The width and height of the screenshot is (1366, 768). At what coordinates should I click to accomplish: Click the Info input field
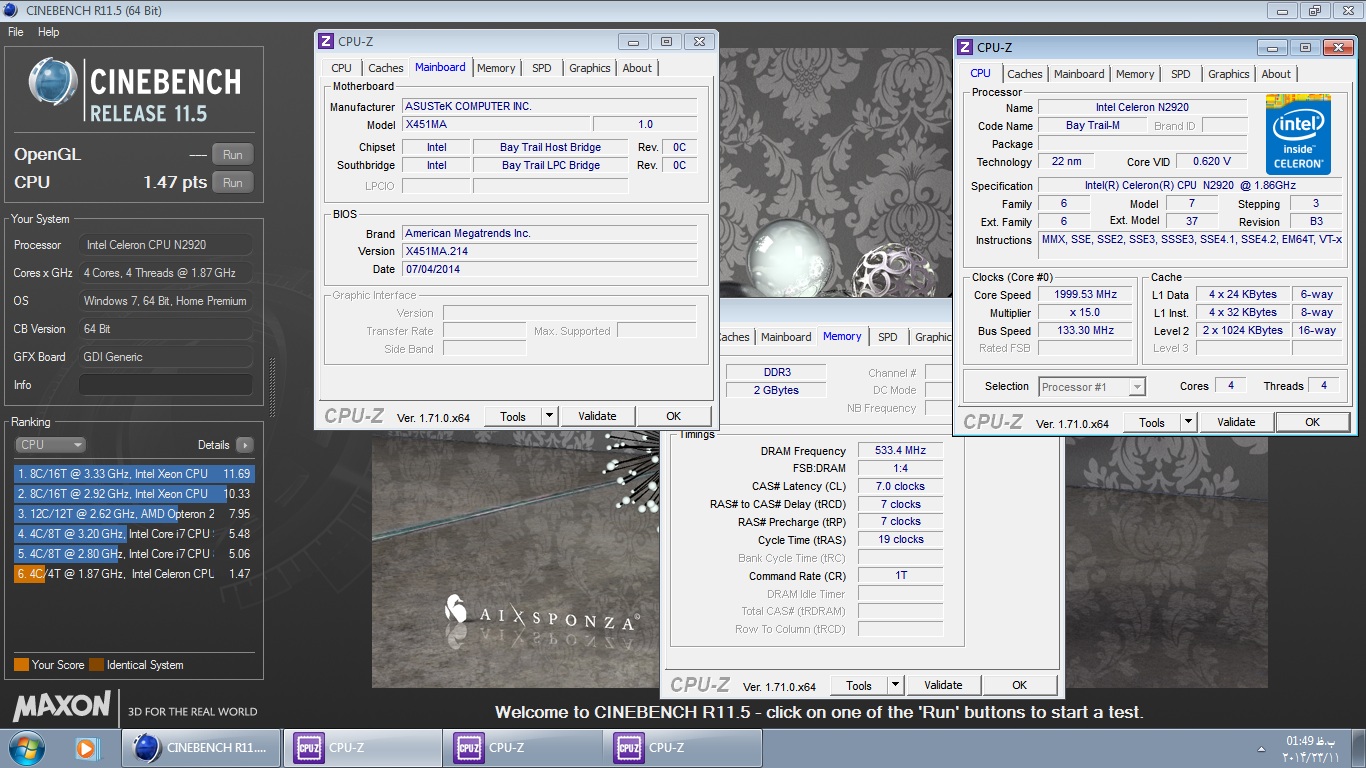click(x=165, y=385)
